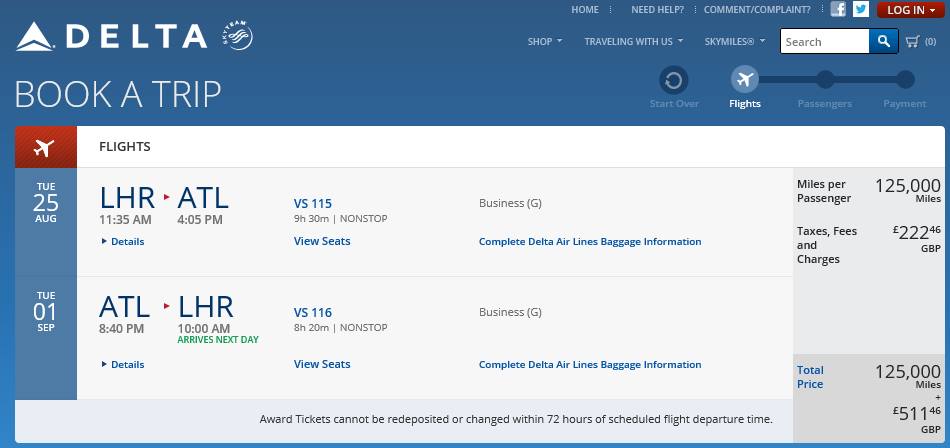950x448 pixels.
Task: Click the SkyTeam logo
Action: [x=237, y=38]
